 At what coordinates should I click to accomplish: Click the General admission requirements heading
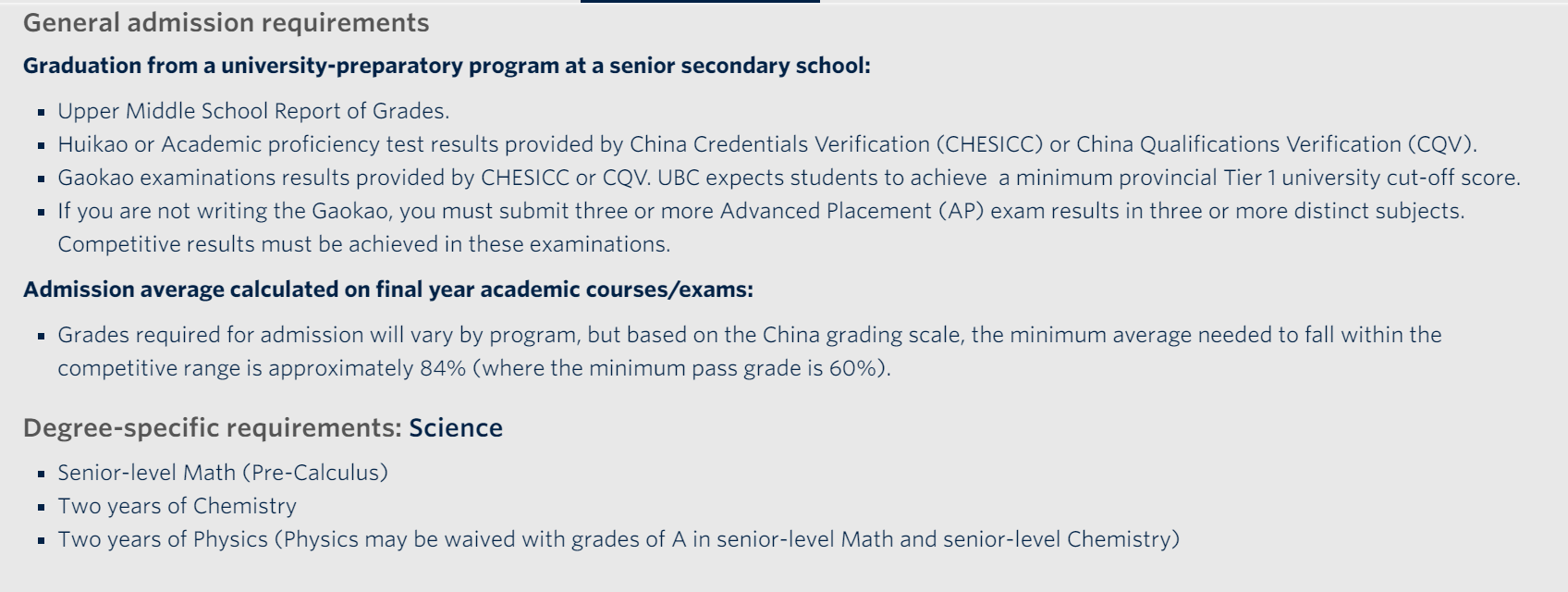pos(226,23)
